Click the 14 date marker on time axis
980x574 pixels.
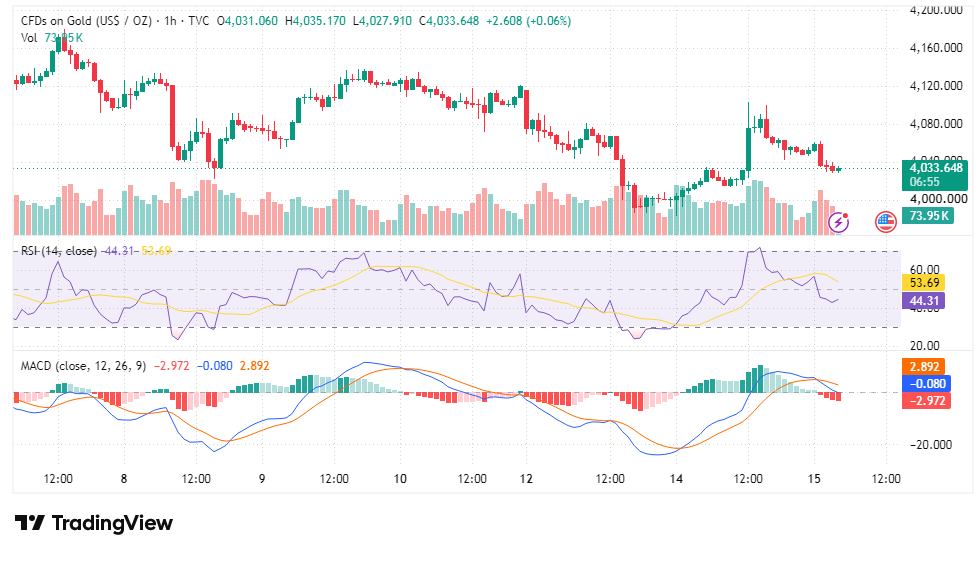click(676, 479)
